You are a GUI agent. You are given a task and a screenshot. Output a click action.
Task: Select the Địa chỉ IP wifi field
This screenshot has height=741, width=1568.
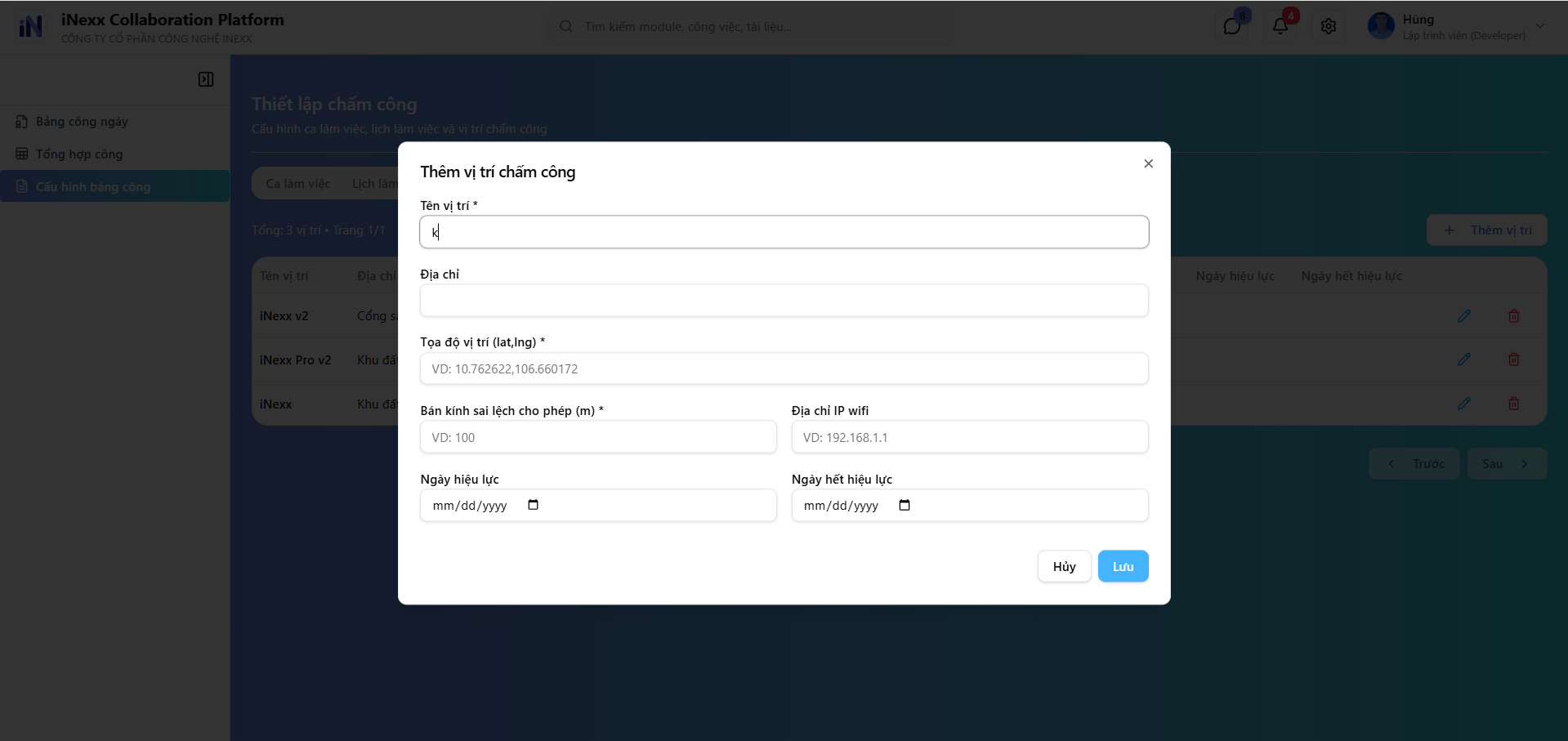coord(969,437)
